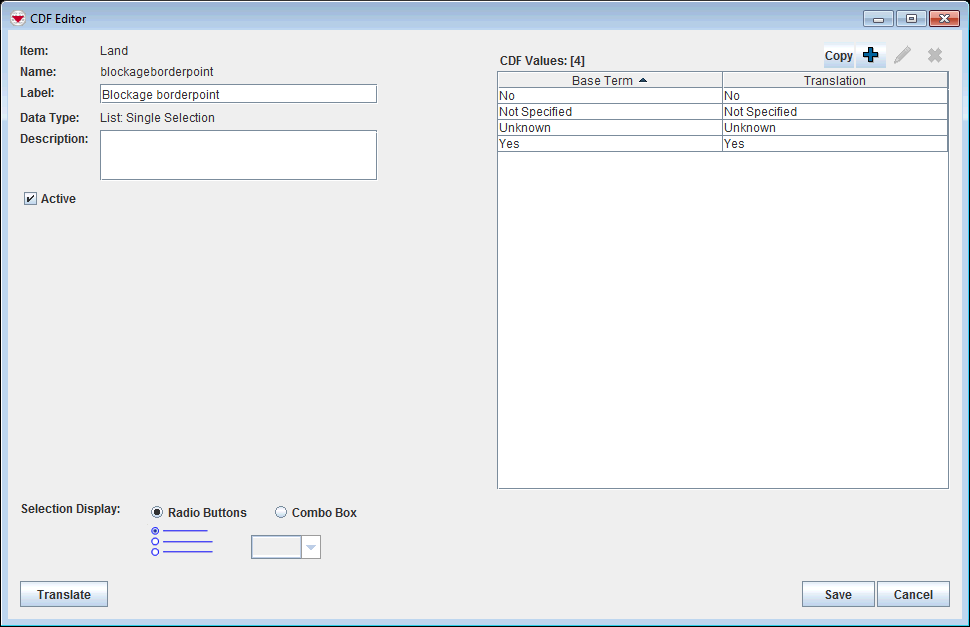The width and height of the screenshot is (970, 627).
Task: Select the Combo Box display option
Action: [281, 513]
